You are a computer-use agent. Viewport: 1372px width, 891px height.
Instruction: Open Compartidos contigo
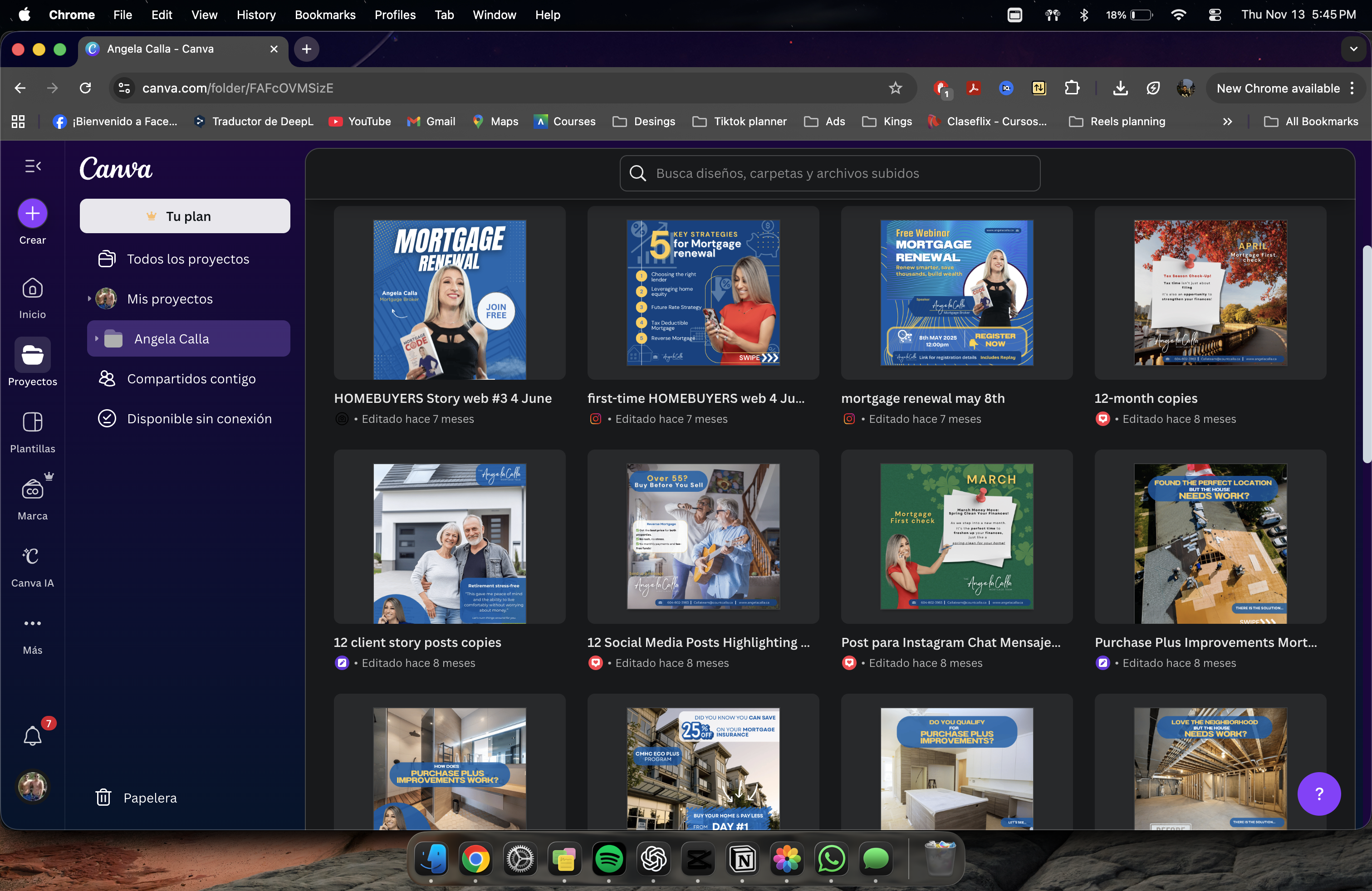(x=191, y=379)
